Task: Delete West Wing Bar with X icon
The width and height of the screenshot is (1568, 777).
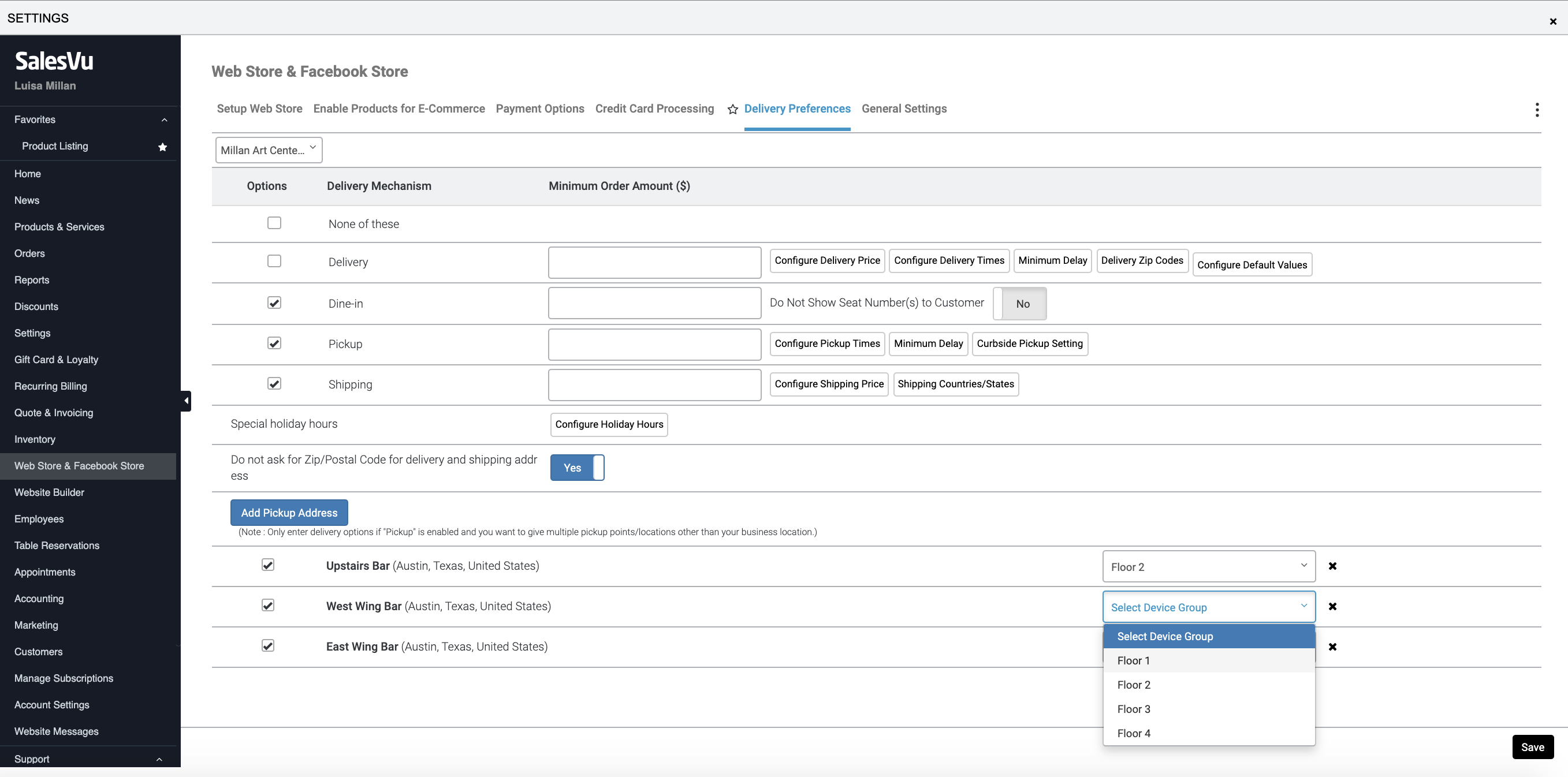Action: point(1332,606)
